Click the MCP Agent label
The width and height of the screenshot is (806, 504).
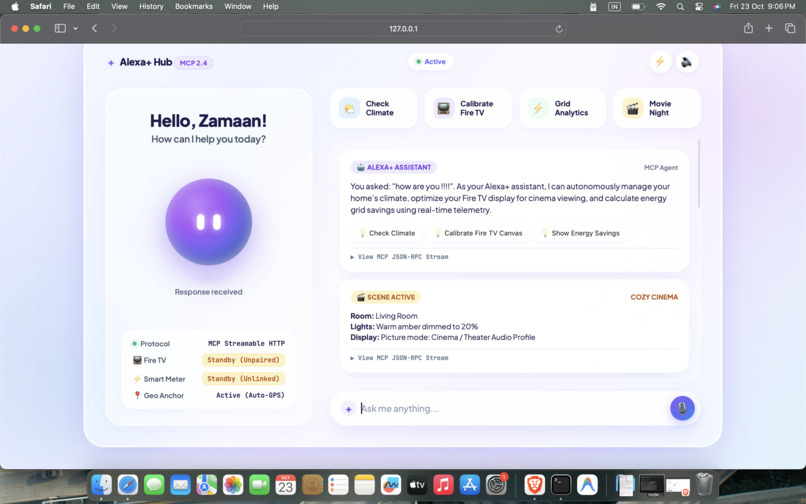661,168
